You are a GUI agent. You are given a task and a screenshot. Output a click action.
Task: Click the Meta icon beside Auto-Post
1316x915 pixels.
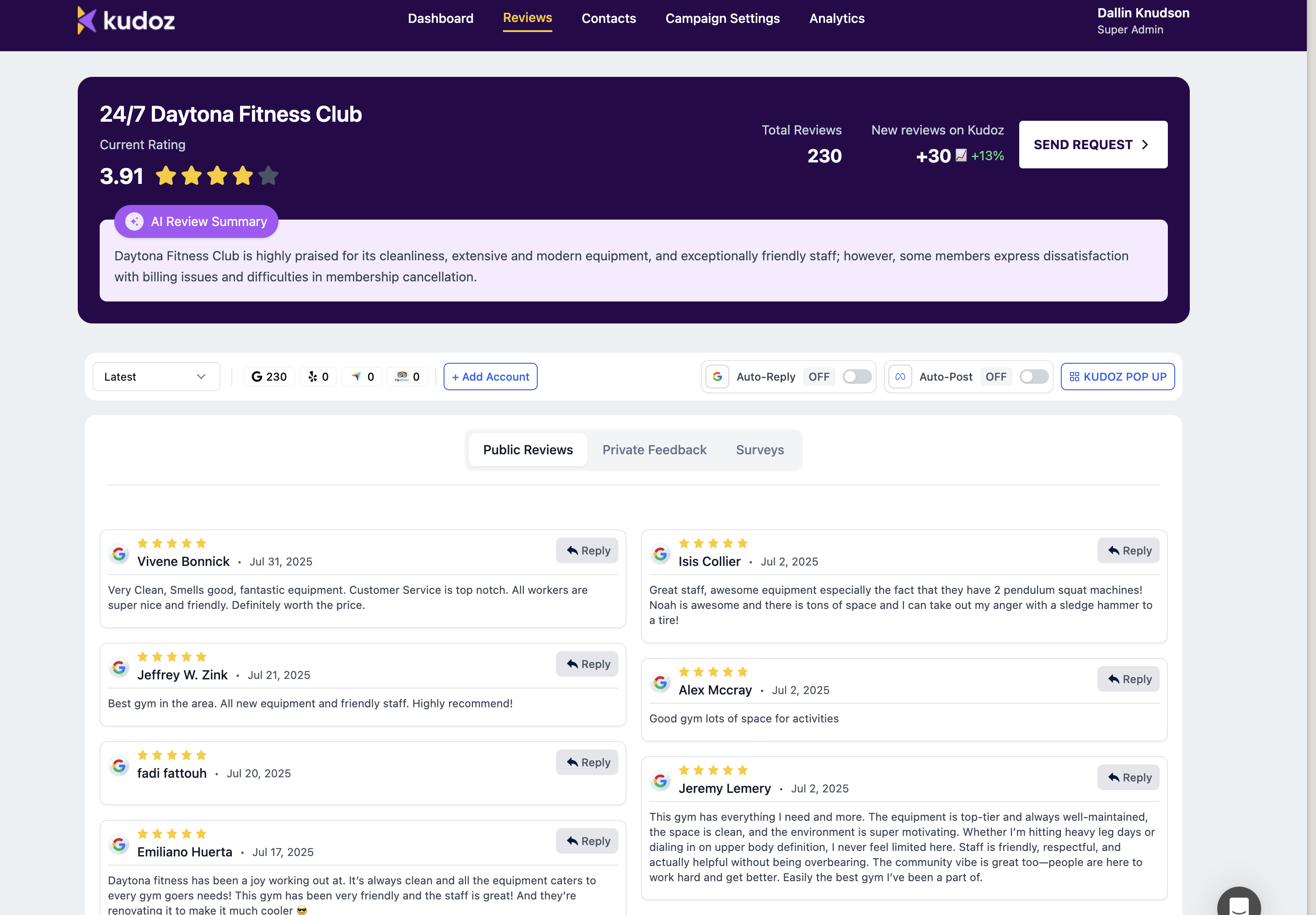tap(900, 377)
